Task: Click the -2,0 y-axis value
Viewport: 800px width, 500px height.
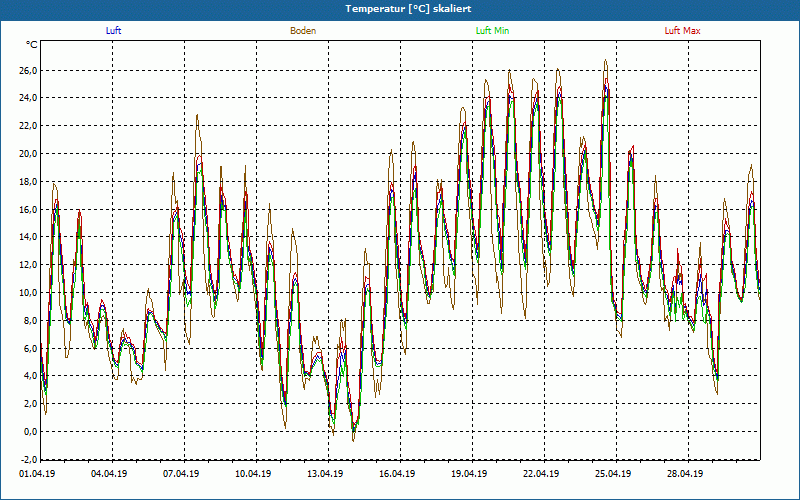Action: coord(29,459)
